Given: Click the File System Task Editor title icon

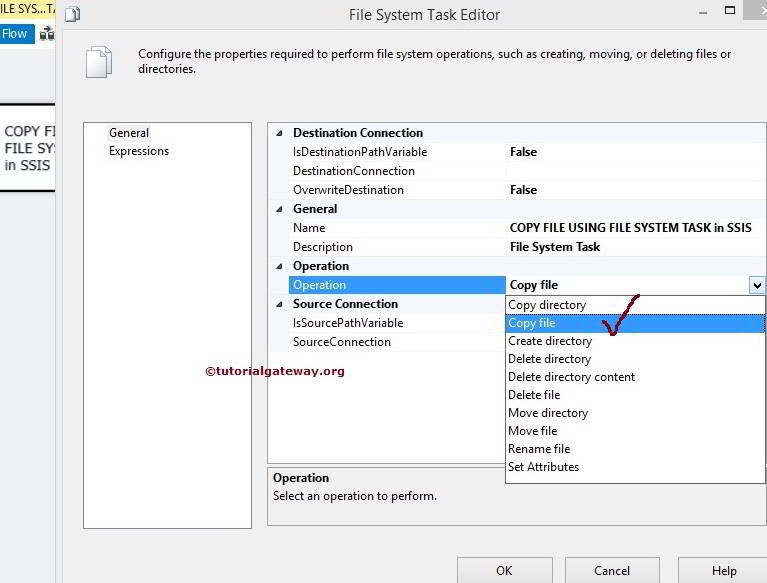Looking at the screenshot, I should [72, 15].
